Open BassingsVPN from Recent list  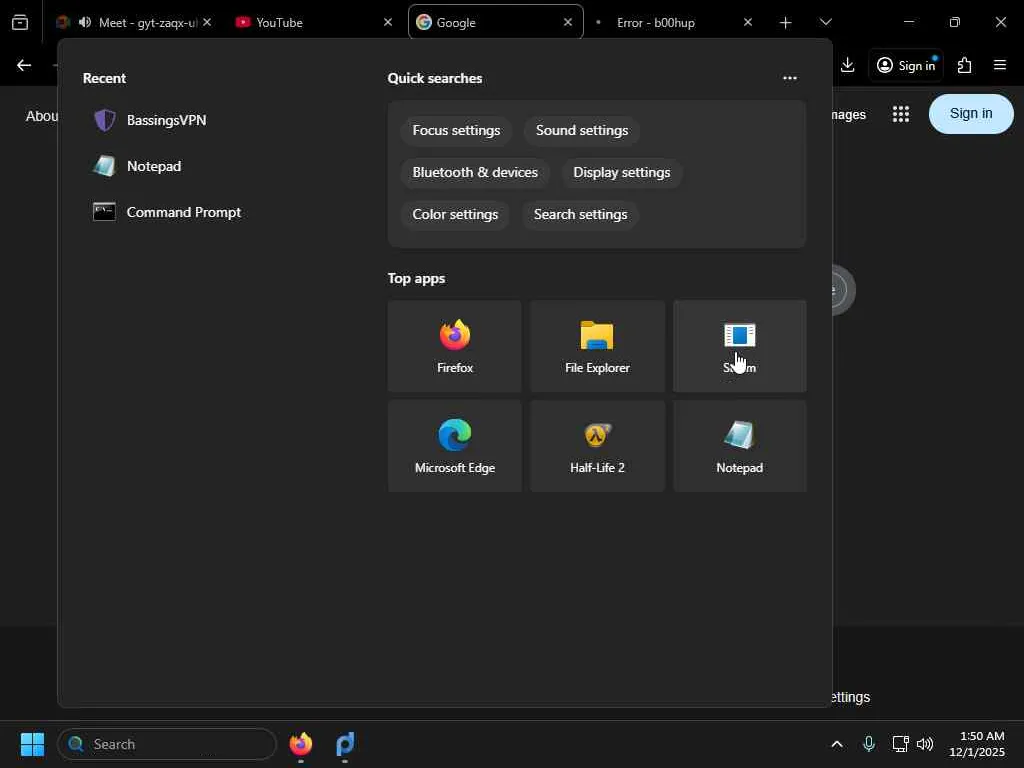(150, 120)
